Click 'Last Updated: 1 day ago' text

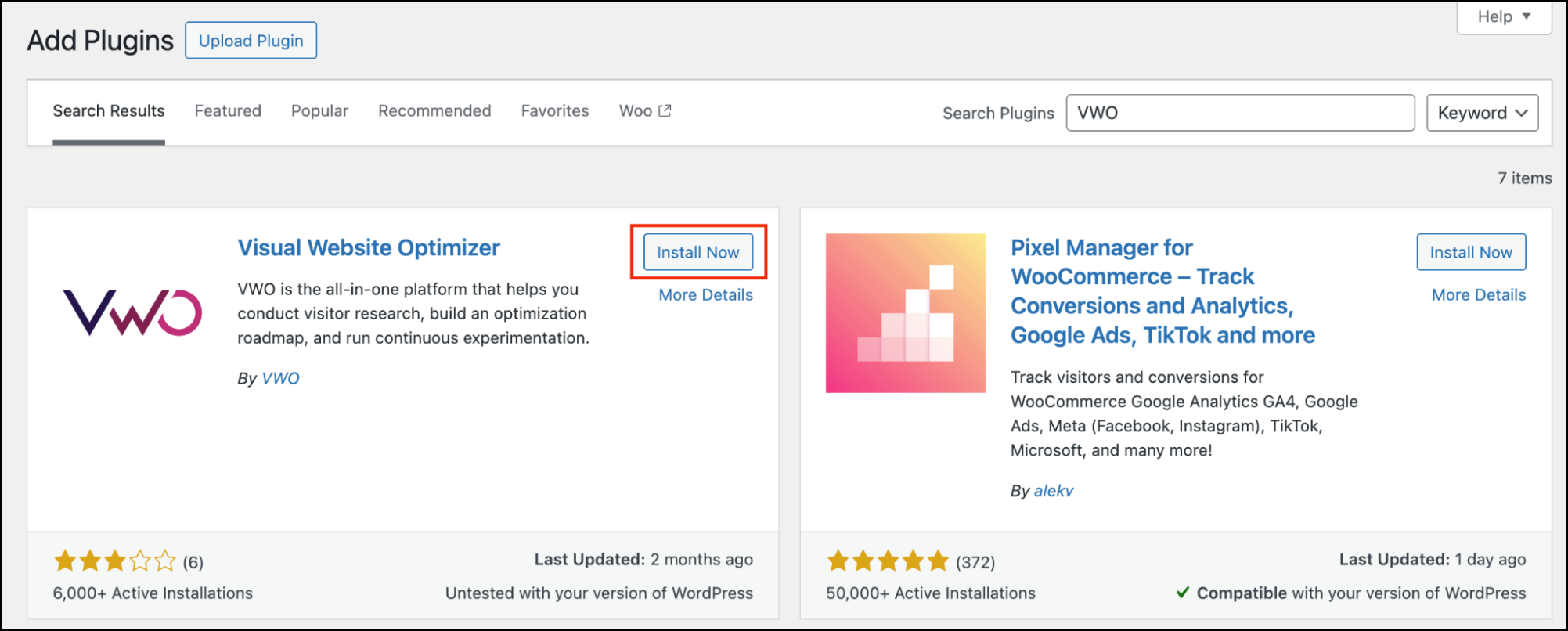pos(1433,560)
